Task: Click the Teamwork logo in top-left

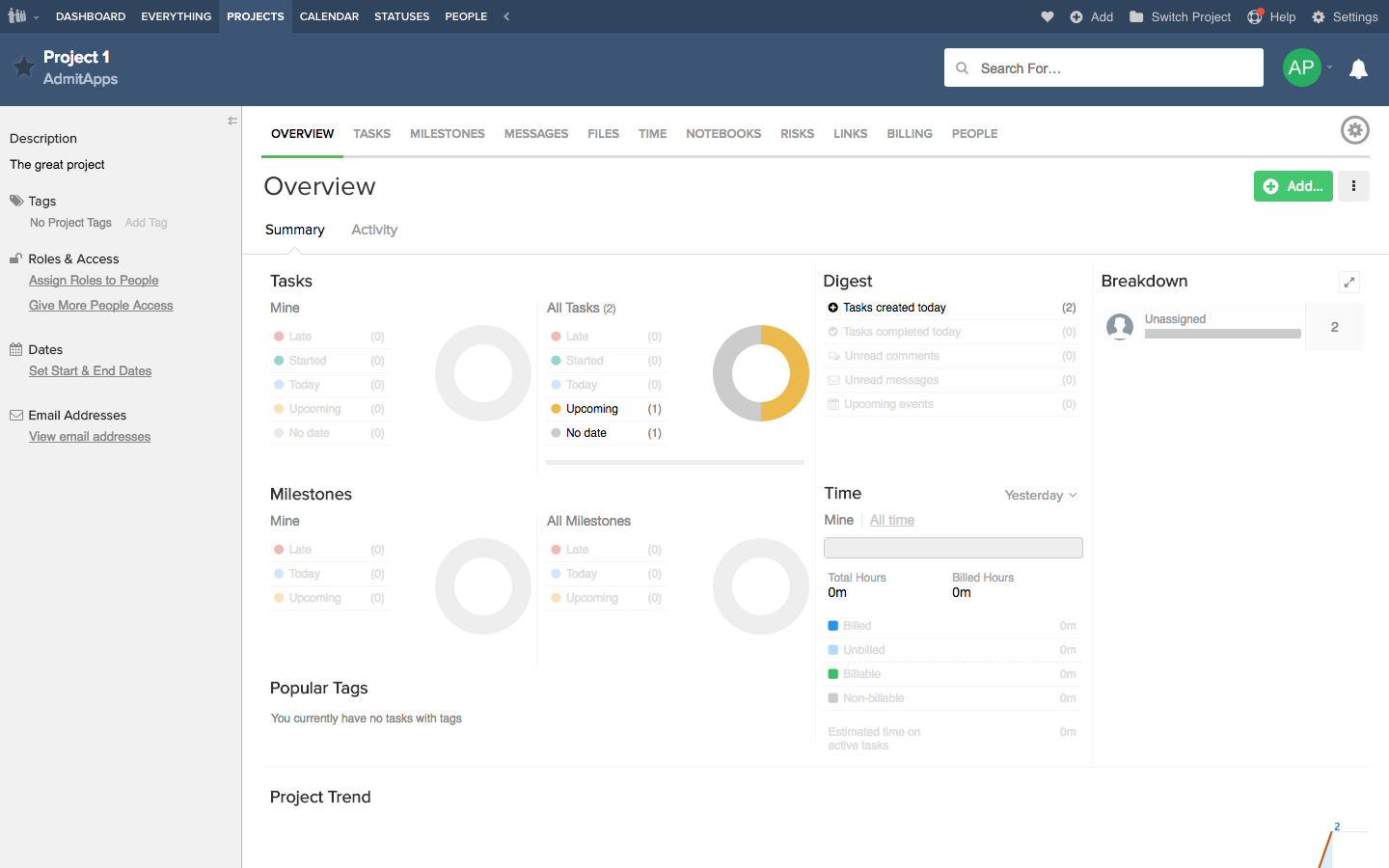Action: (17, 16)
